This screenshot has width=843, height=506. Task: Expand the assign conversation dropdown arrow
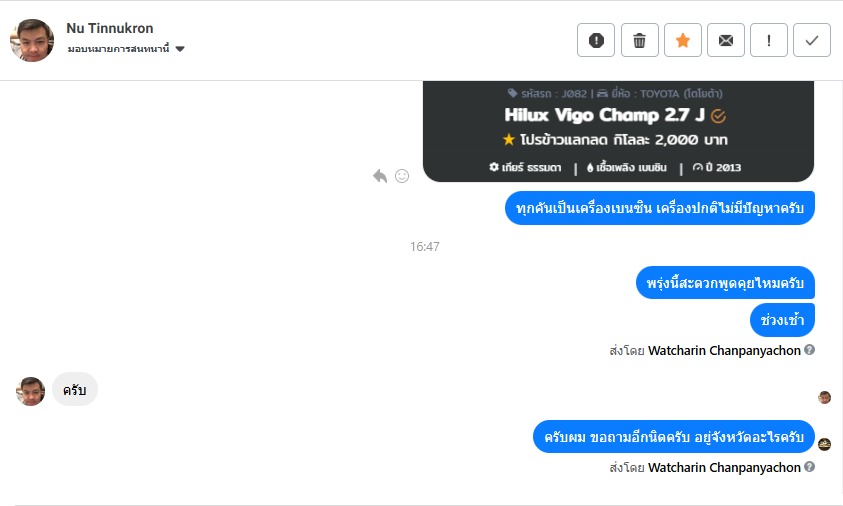180,49
